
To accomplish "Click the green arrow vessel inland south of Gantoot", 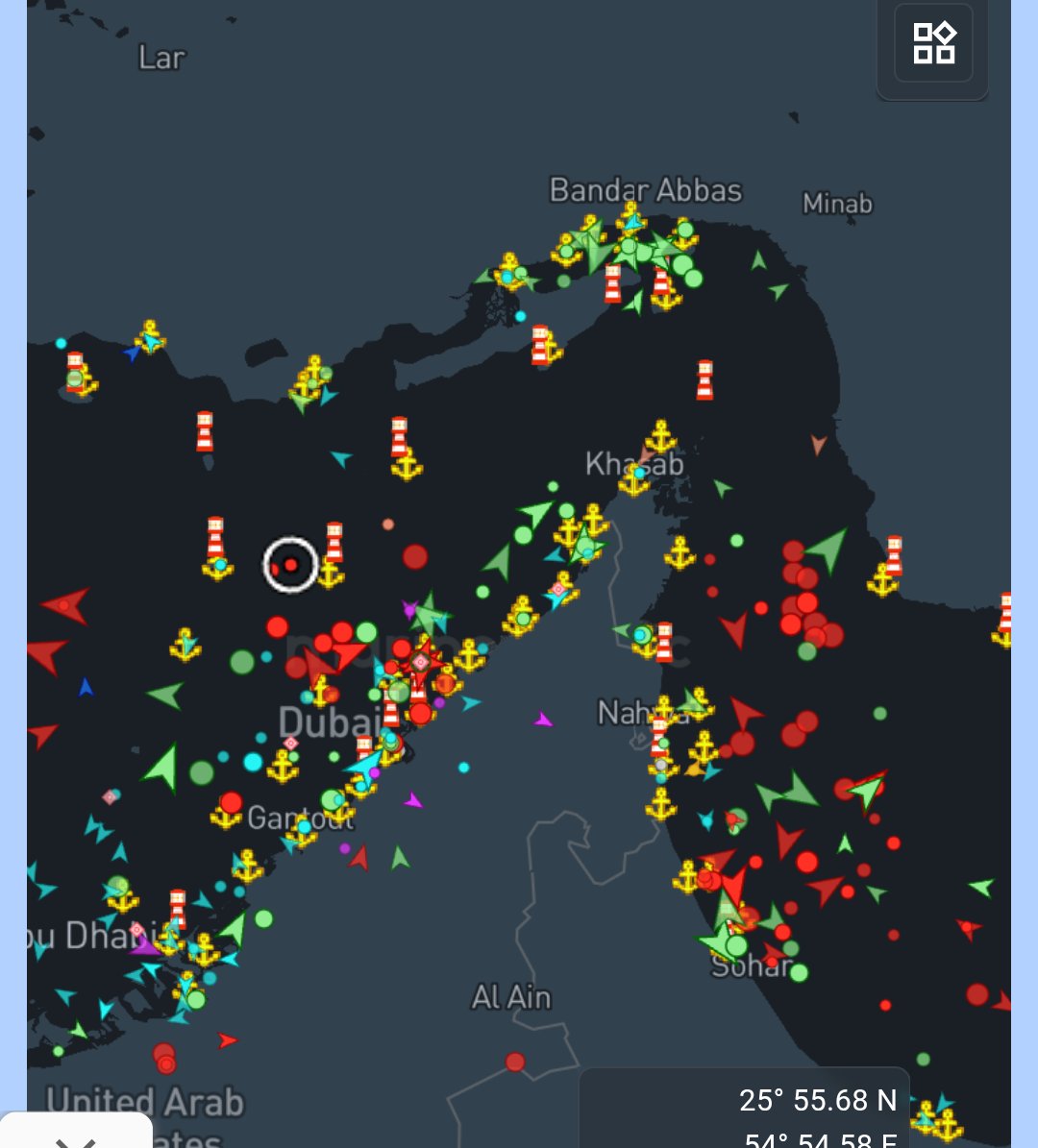I will pos(399,857).
